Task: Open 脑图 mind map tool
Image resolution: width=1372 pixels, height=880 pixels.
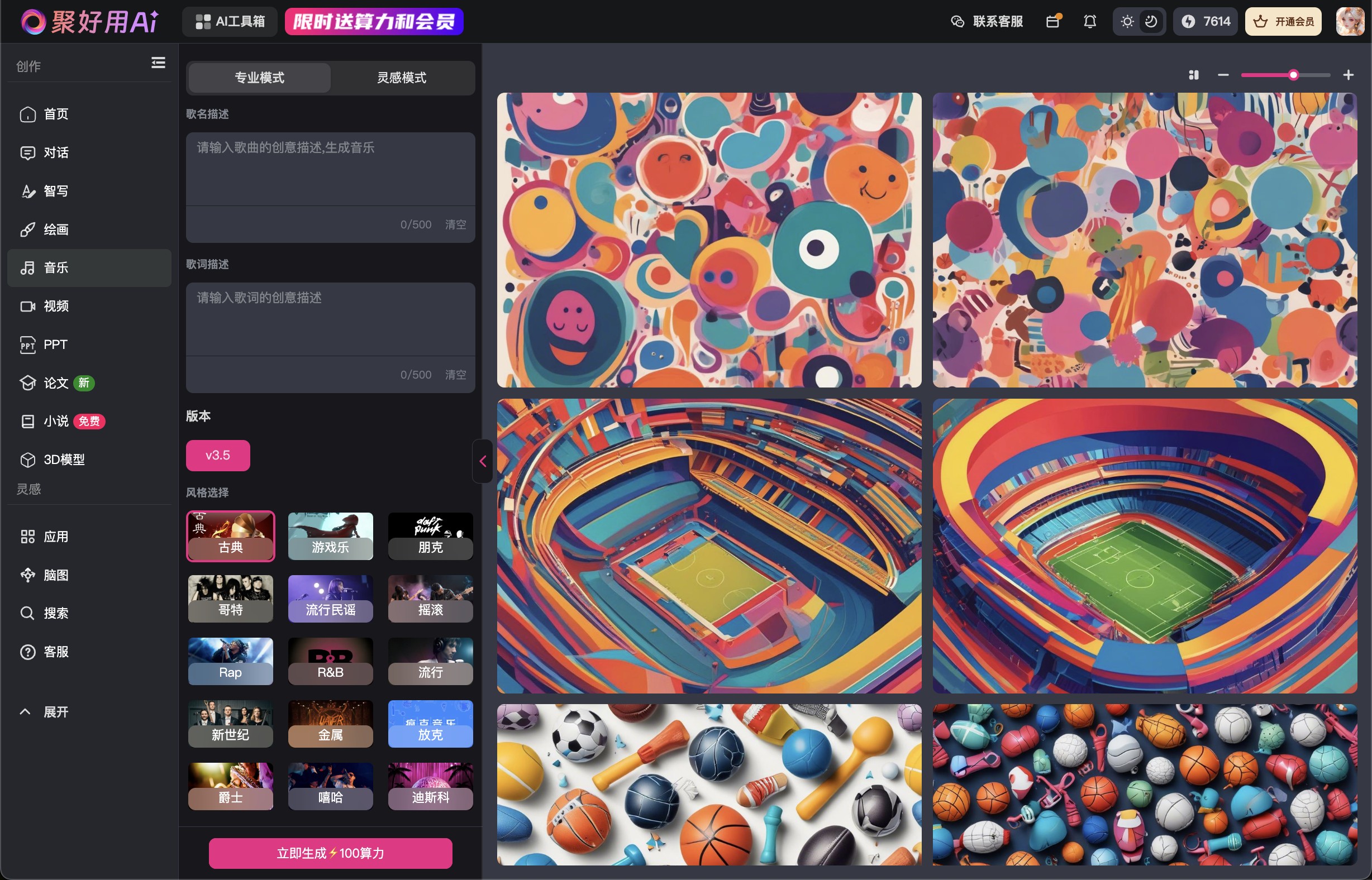Action: pos(56,575)
